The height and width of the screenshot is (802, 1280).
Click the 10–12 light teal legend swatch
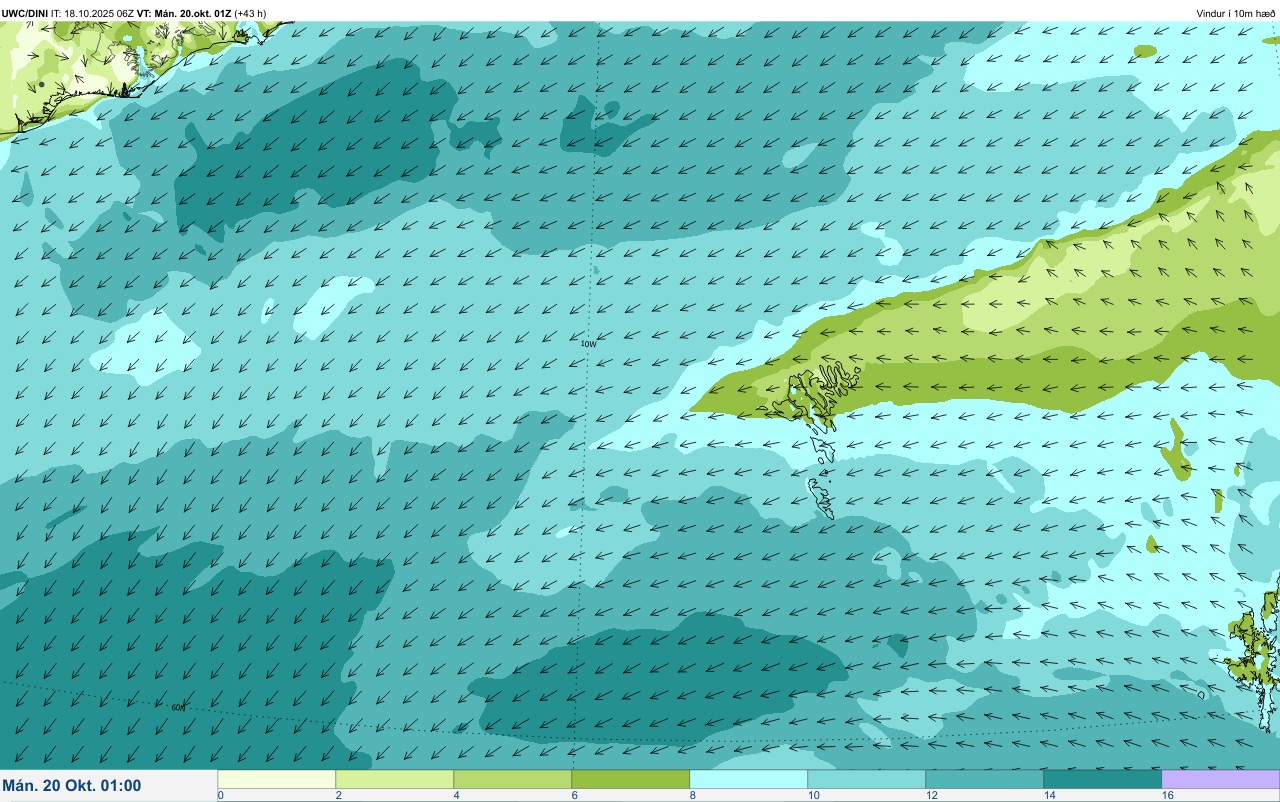pyautogui.click(x=867, y=779)
